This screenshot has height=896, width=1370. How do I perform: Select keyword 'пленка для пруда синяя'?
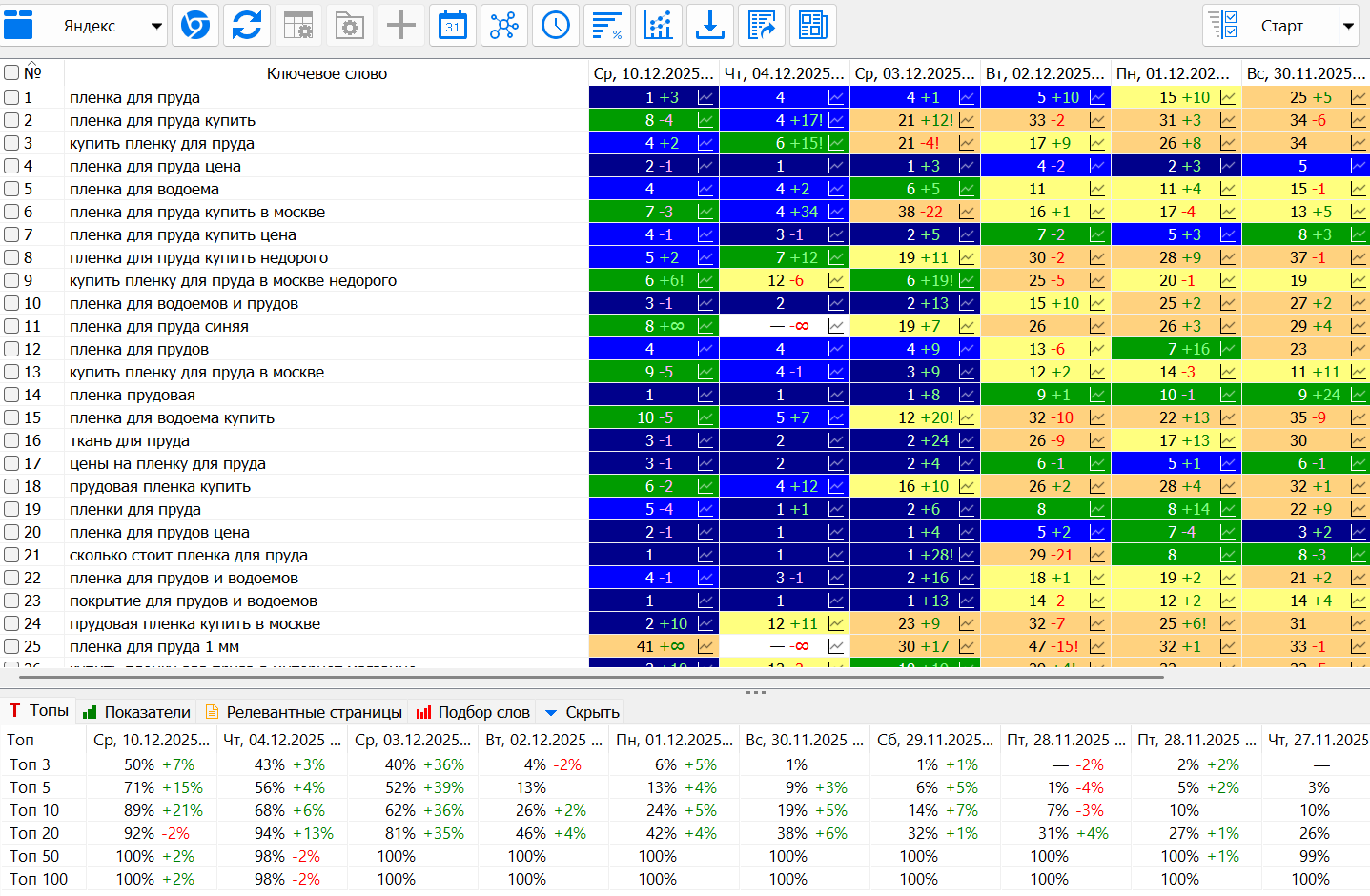point(159,326)
